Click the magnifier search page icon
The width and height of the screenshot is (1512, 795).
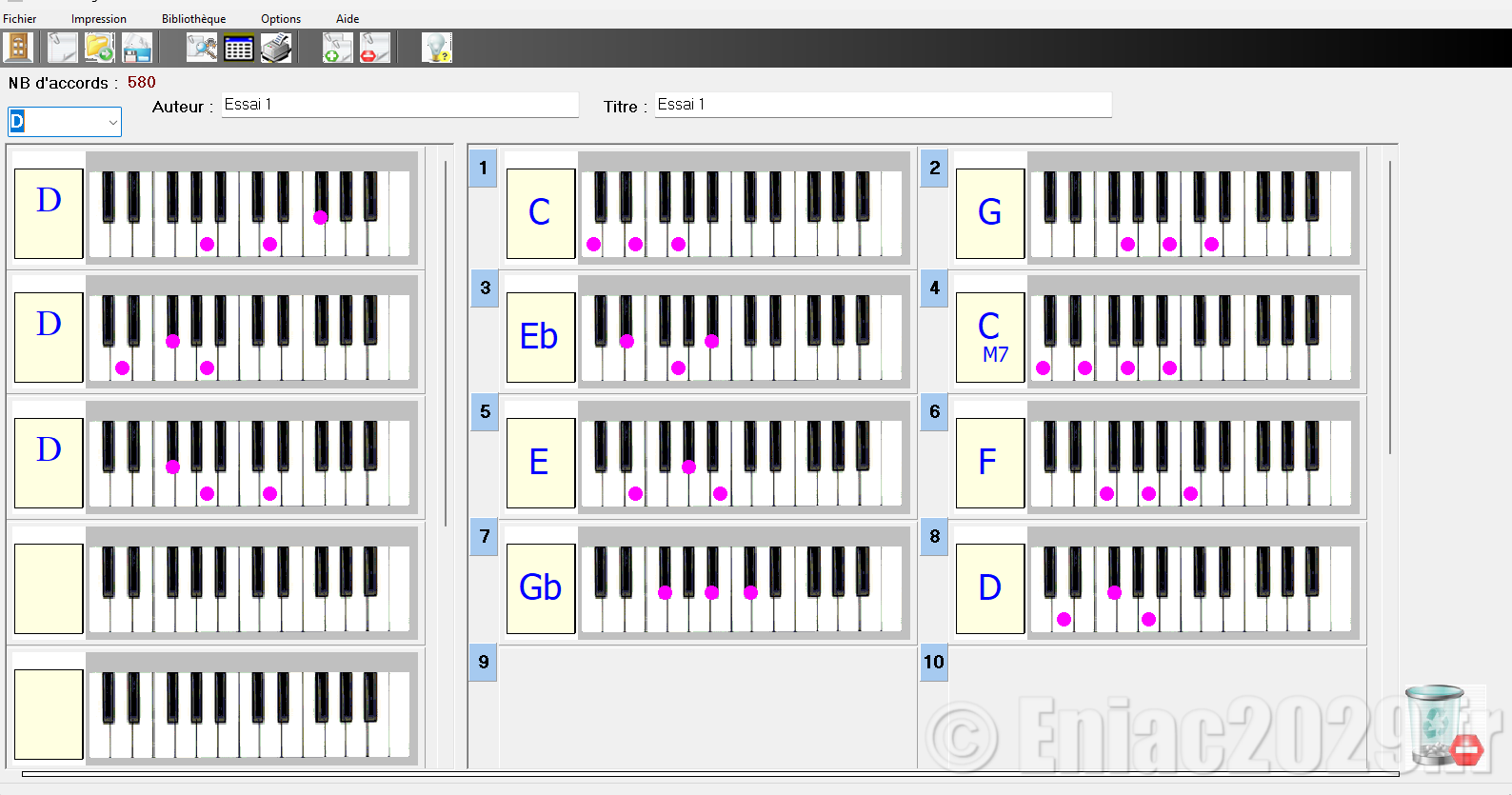point(201,48)
